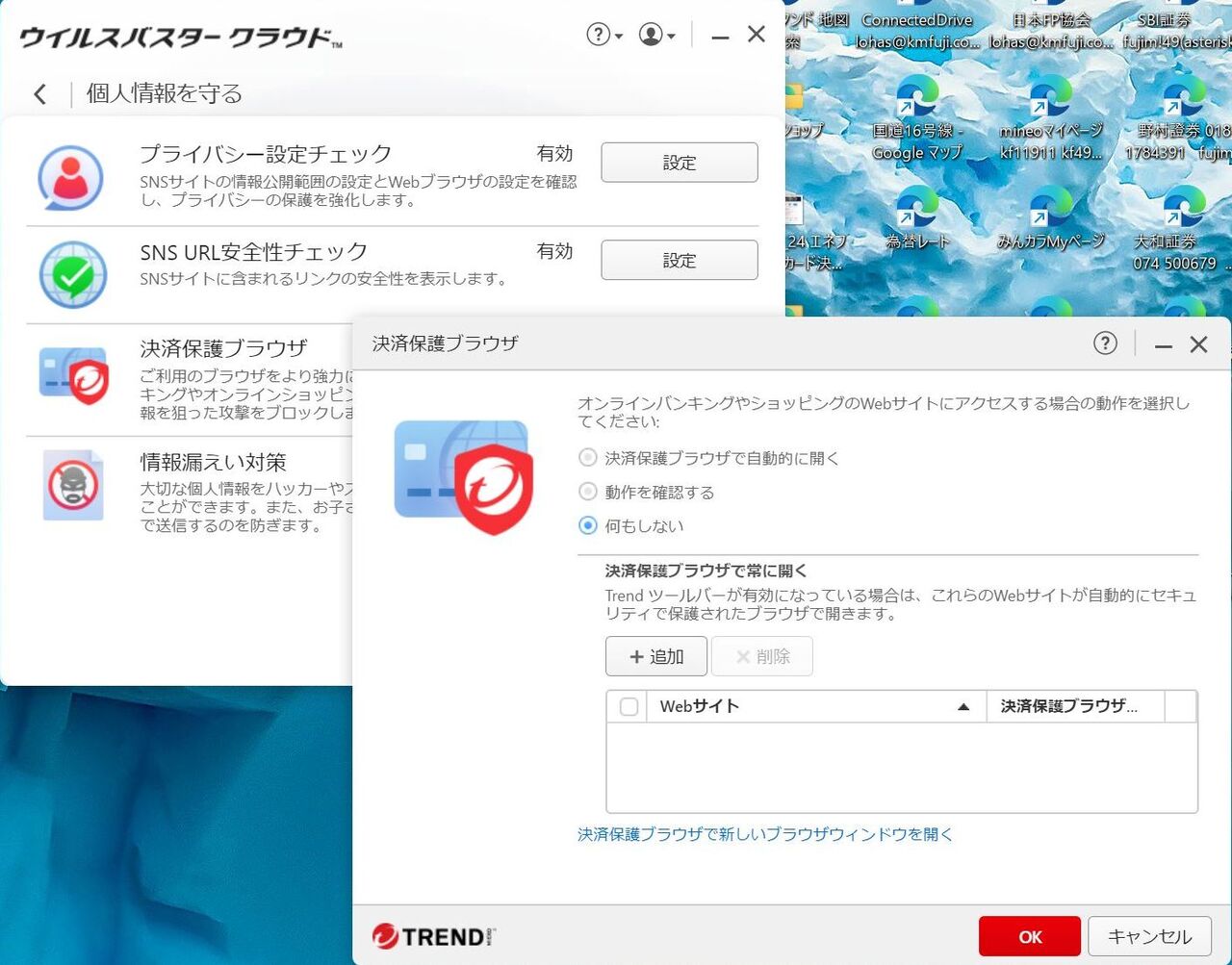Click the プライバシー設定チェック heading

[x=267, y=154]
